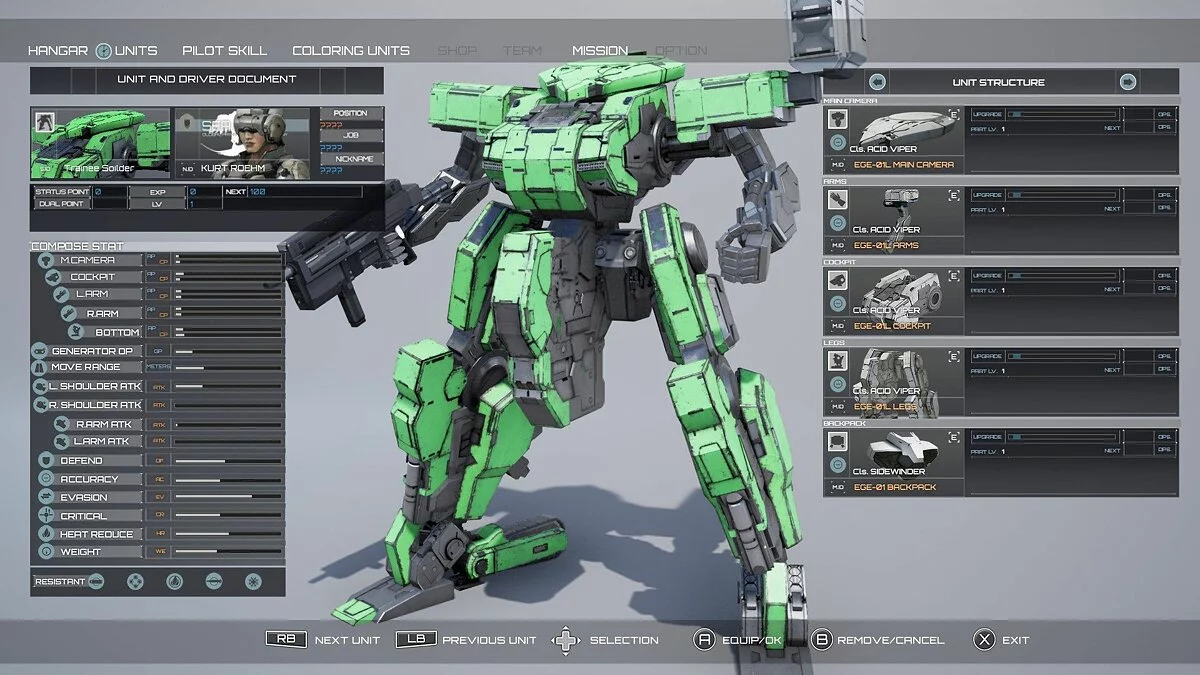
Task: Click the JOB field
Action: 350,135
